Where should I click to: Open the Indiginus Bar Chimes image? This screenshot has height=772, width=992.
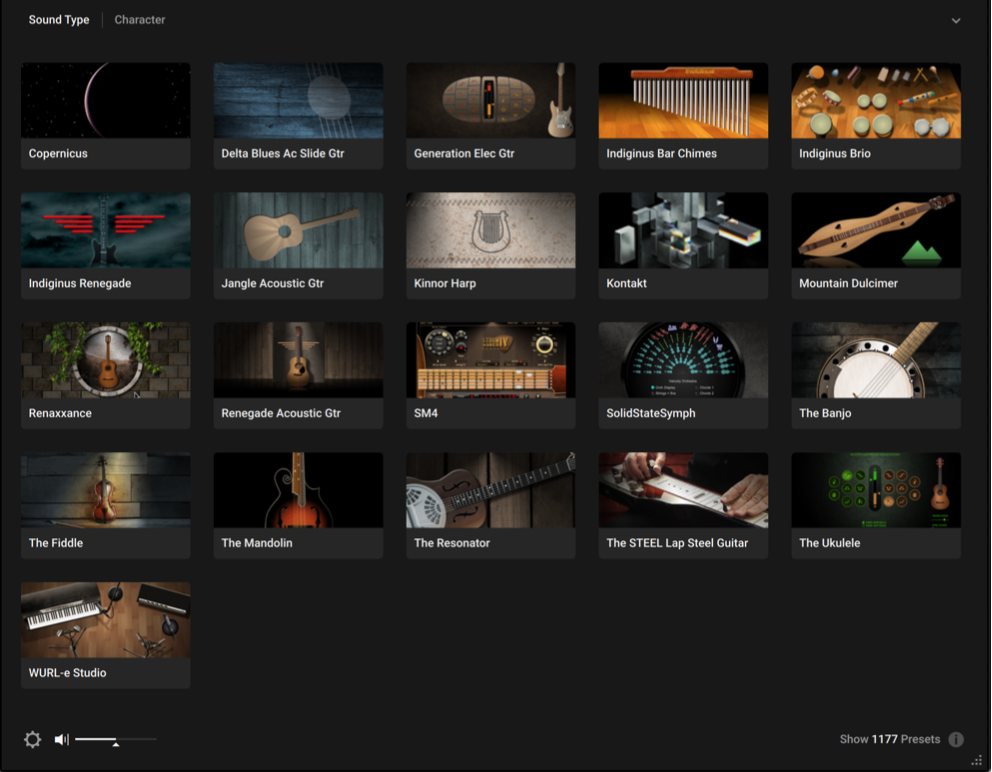(683, 100)
